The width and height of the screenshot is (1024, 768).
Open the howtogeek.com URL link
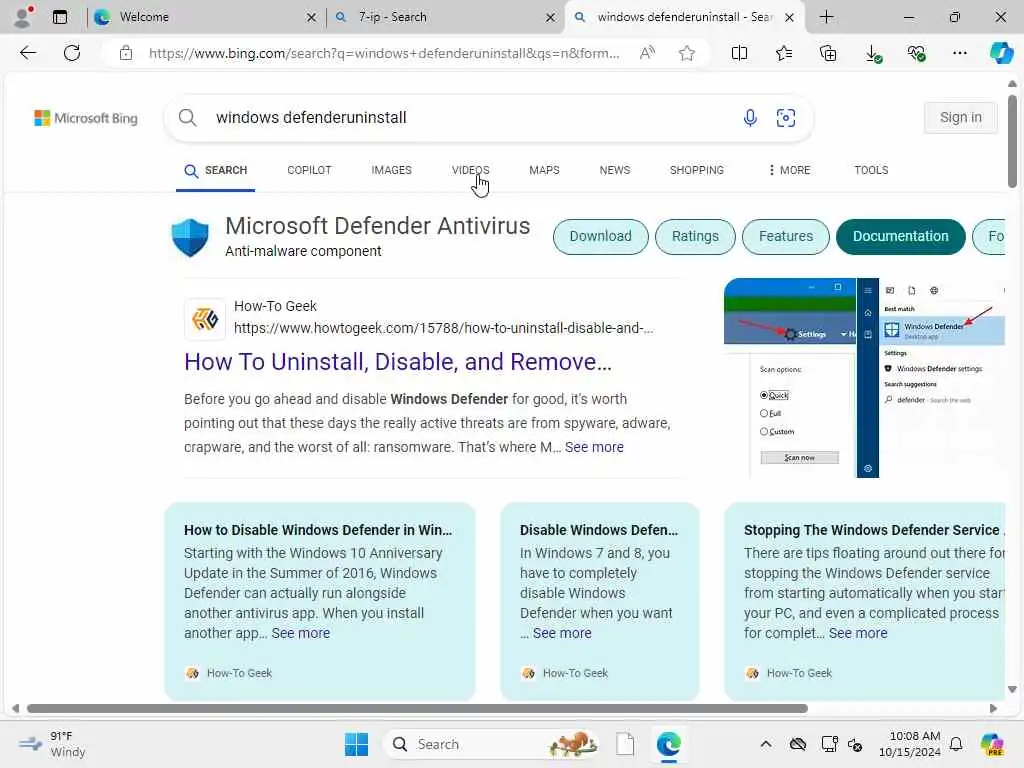coord(443,328)
